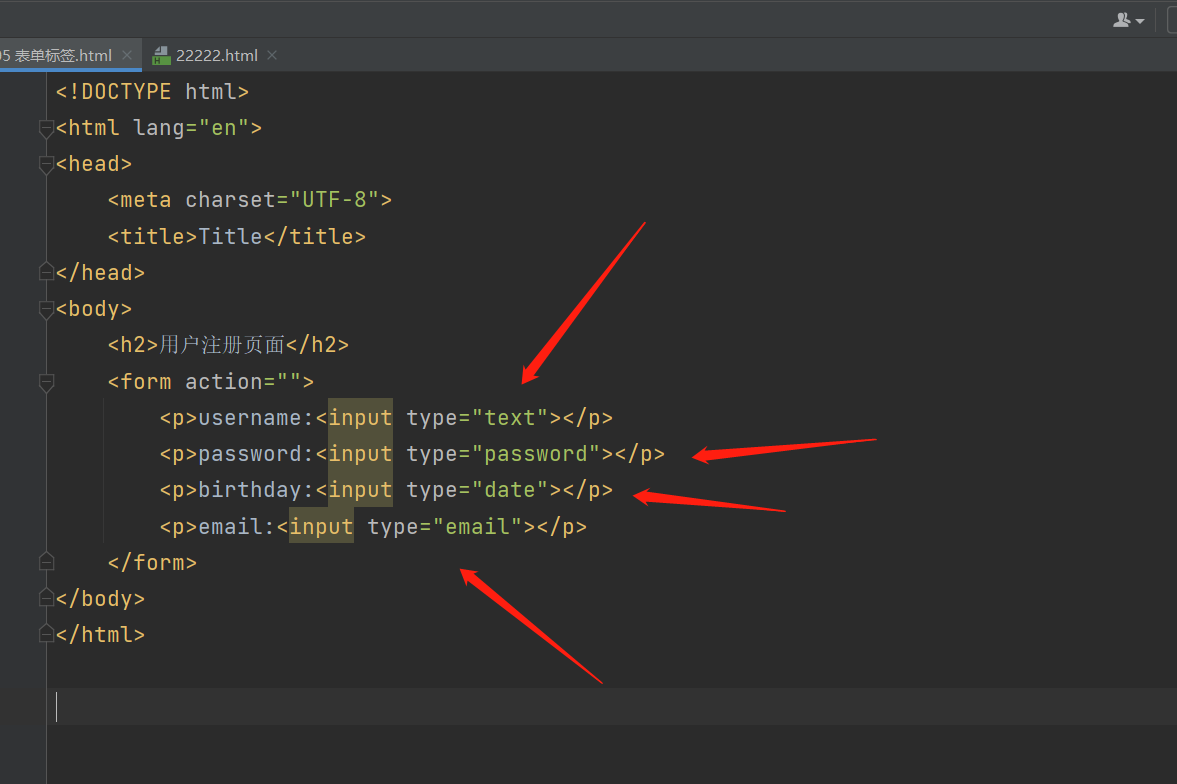The height and width of the screenshot is (784, 1177).
Task: Toggle the closing /body fold marker
Action: pyautogui.click(x=47, y=598)
